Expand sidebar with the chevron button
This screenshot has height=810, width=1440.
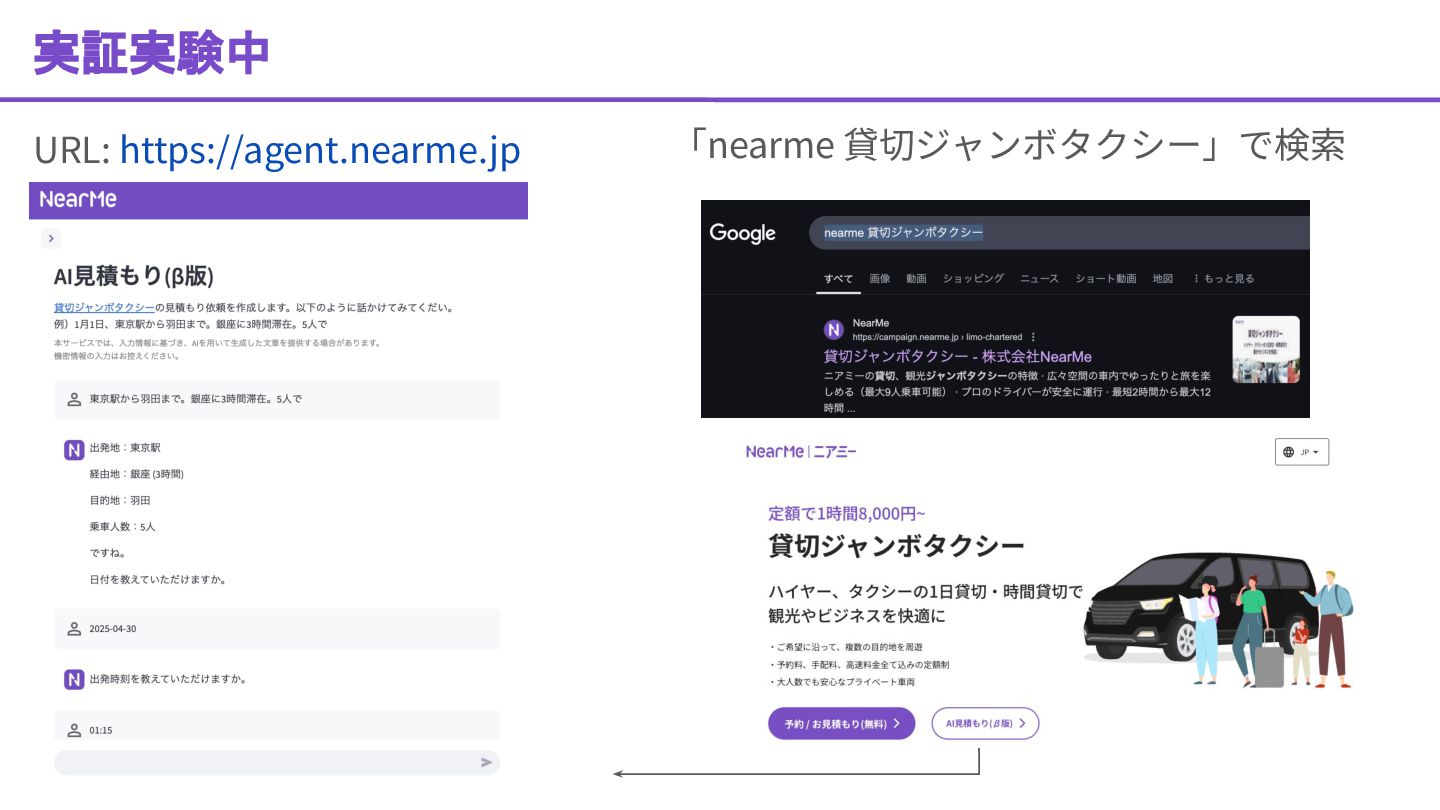pyautogui.click(x=51, y=238)
